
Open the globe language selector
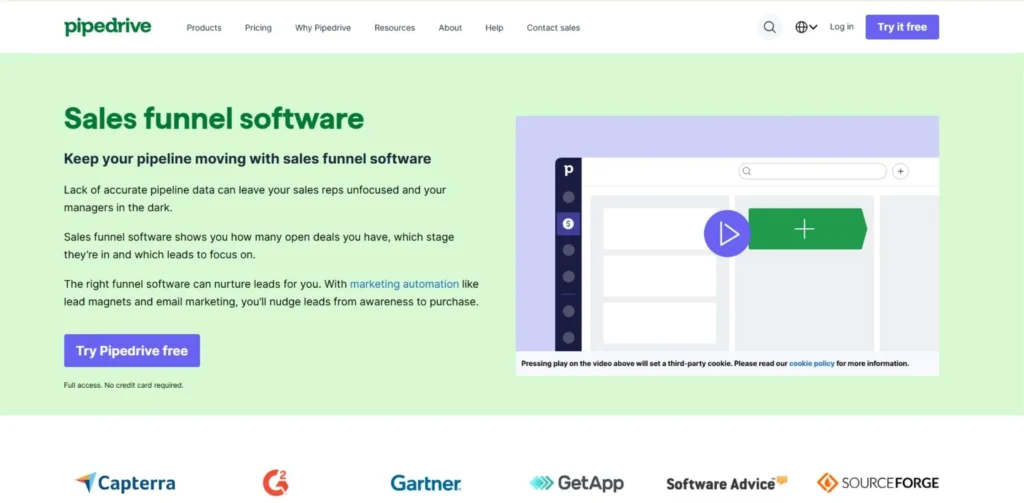[x=806, y=27]
